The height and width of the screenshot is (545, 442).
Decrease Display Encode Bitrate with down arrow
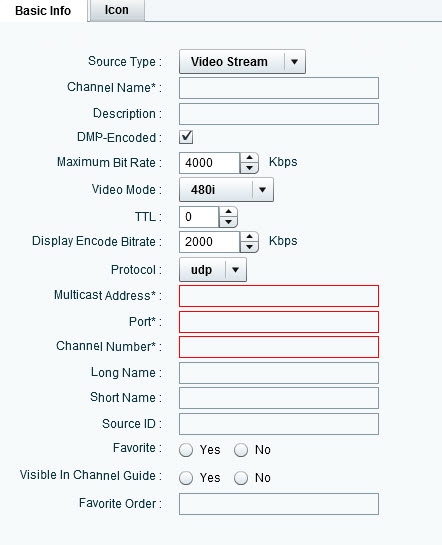tap(249, 247)
